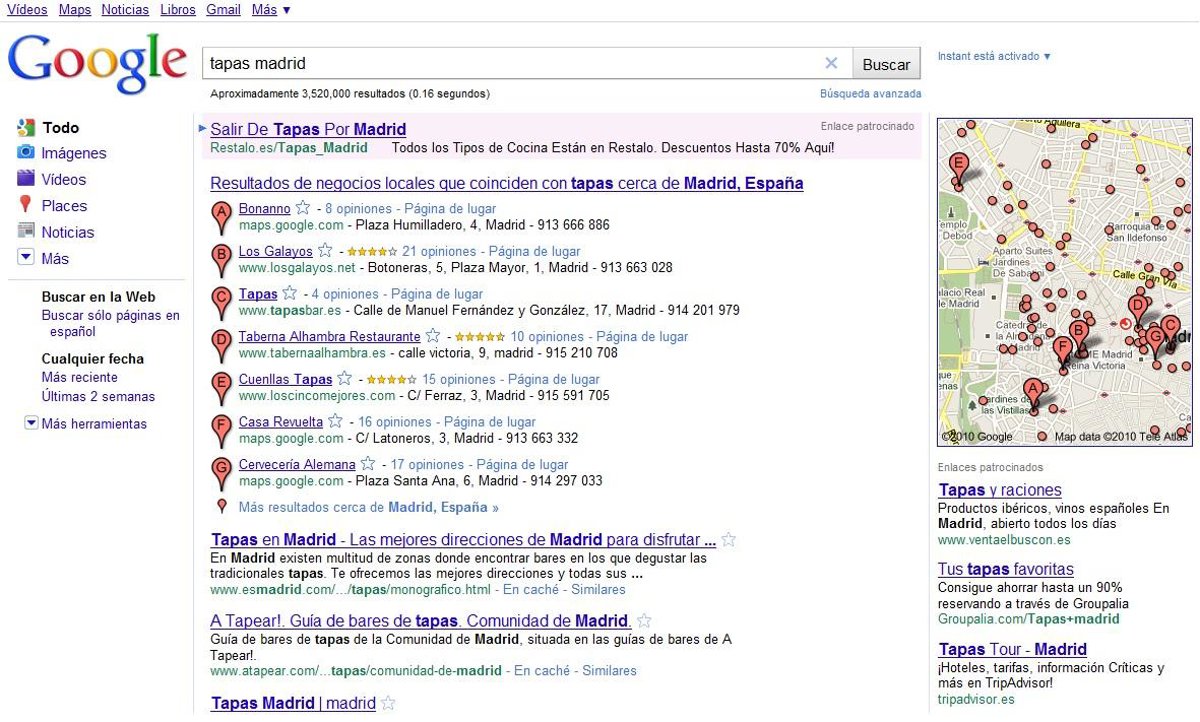Click the Google logo
This screenshot has width=1200, height=722.
(97, 64)
